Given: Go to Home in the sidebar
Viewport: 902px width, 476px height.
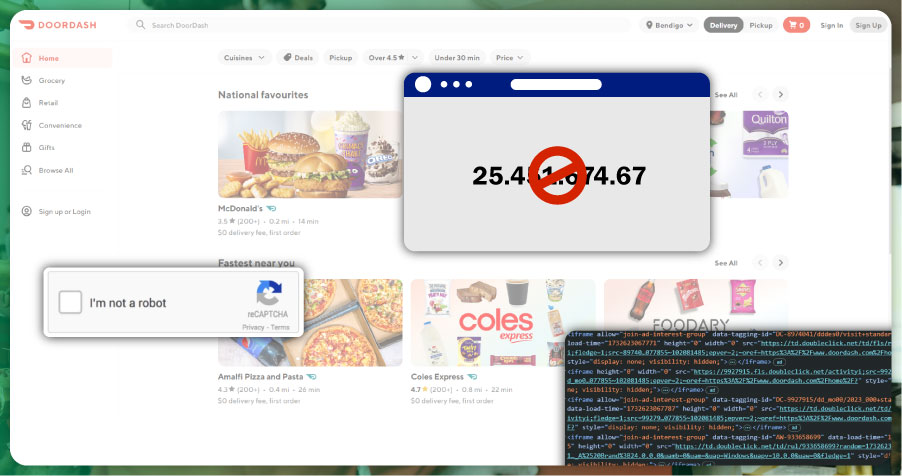Looking at the screenshot, I should (x=48, y=58).
